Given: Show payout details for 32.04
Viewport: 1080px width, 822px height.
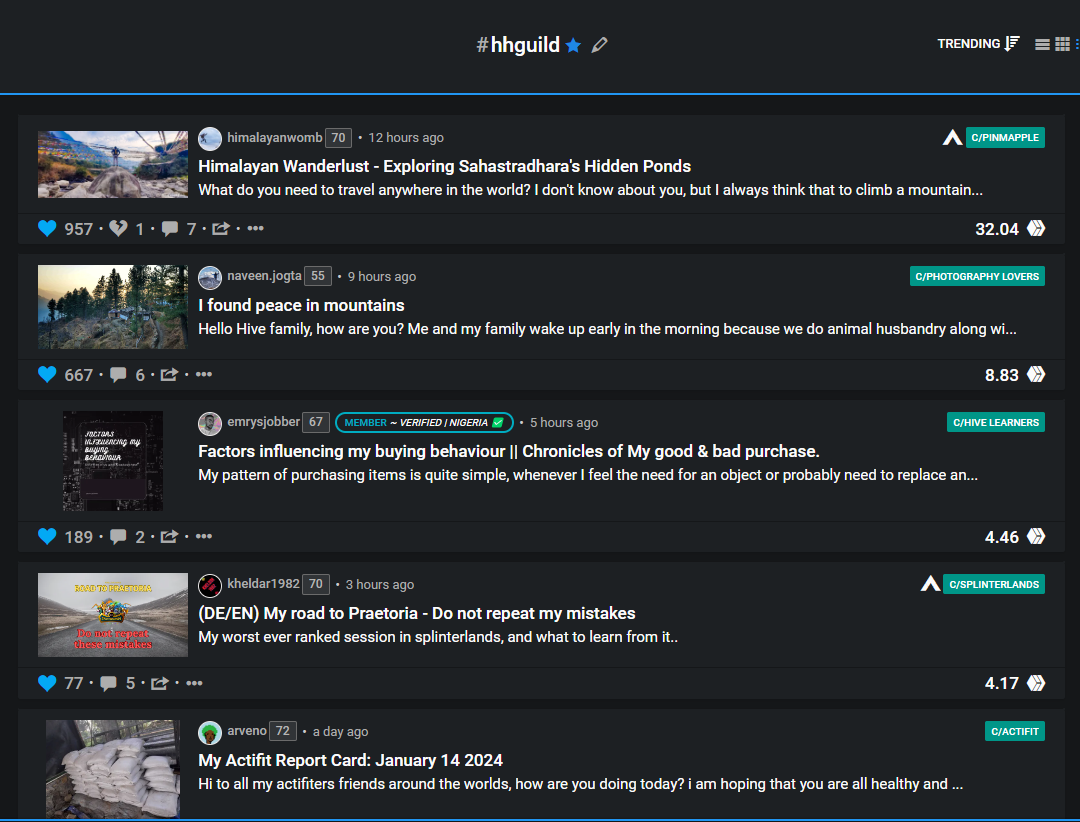Looking at the screenshot, I should [x=997, y=229].
